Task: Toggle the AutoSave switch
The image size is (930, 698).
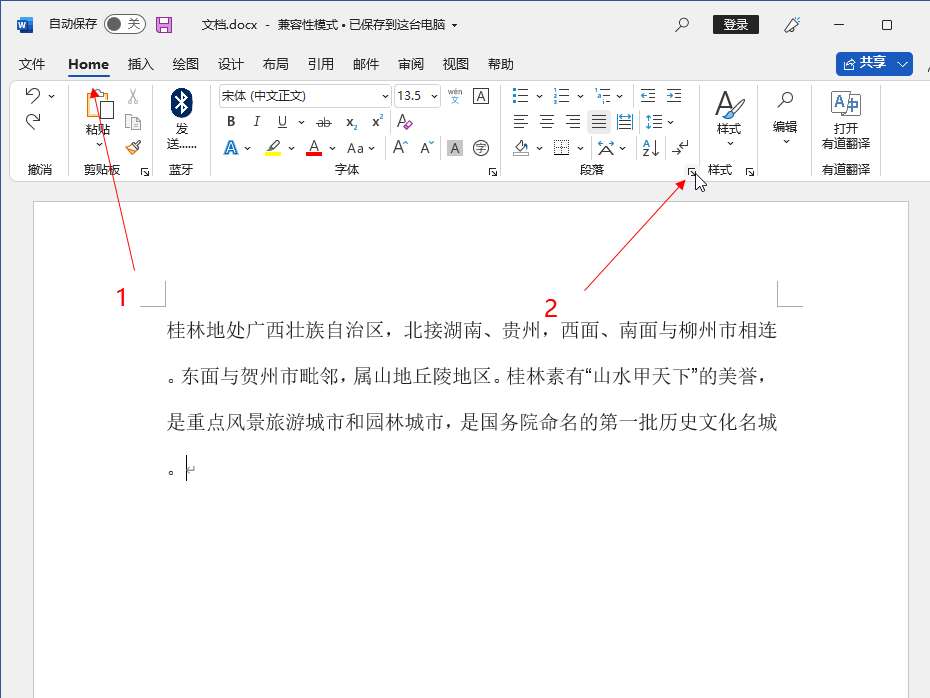Action: point(125,24)
